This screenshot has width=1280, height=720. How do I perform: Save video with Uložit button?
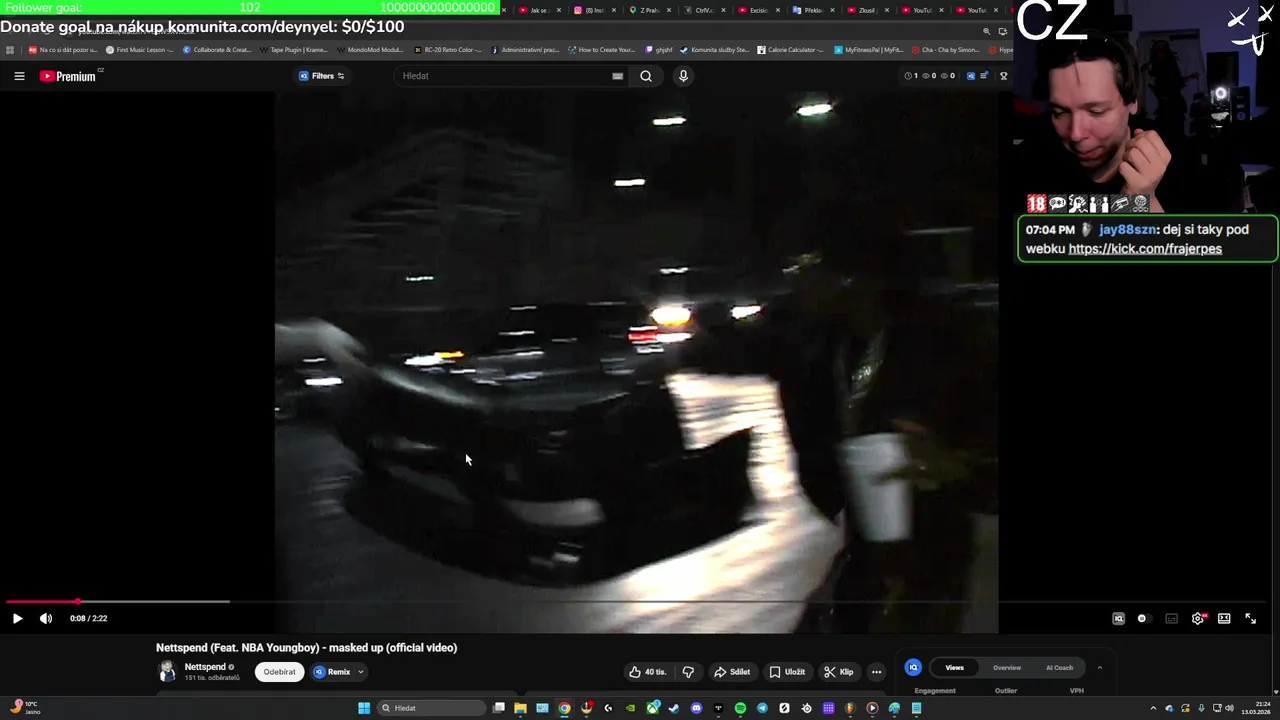(787, 672)
